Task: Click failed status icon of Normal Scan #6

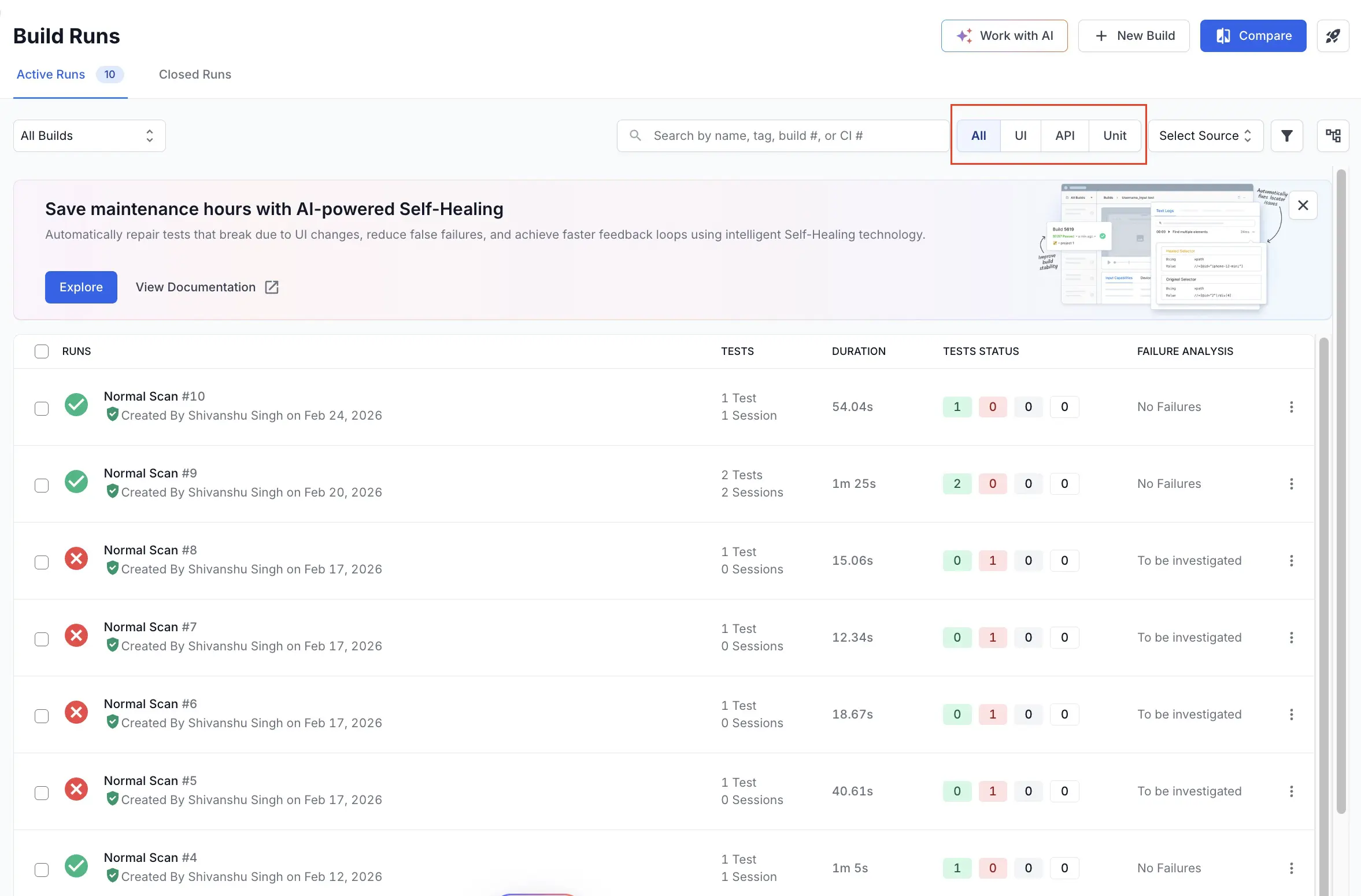Action: pos(76,712)
